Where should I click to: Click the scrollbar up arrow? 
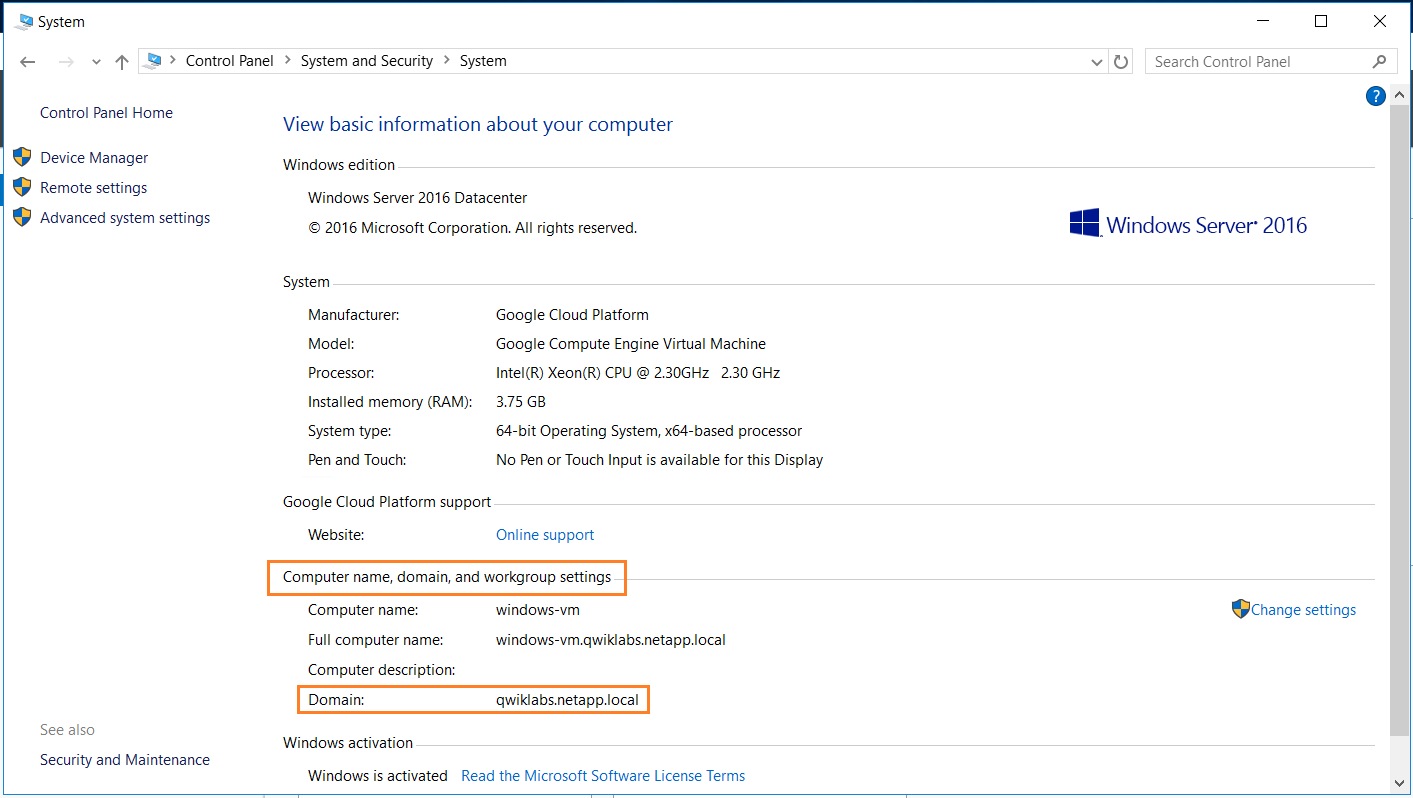(1398, 93)
